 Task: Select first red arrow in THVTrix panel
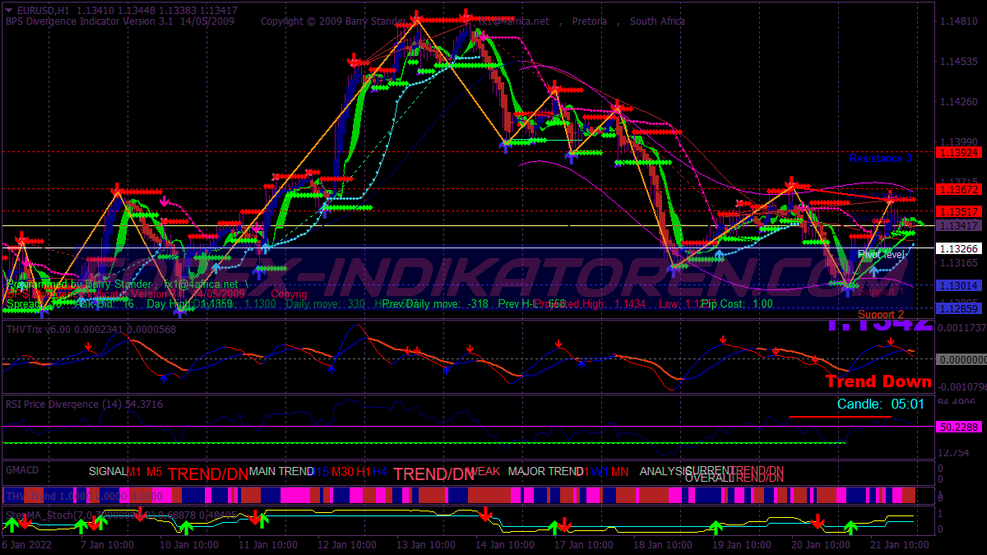pos(88,347)
